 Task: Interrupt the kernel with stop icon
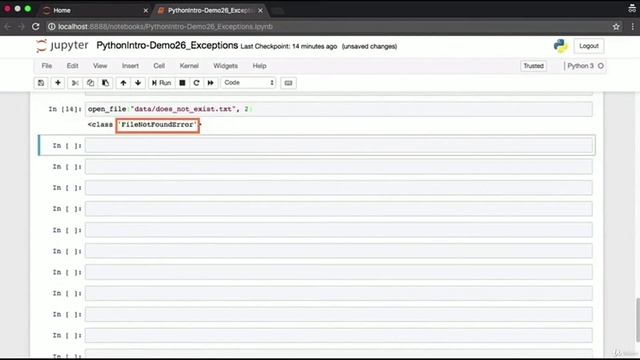click(182, 83)
